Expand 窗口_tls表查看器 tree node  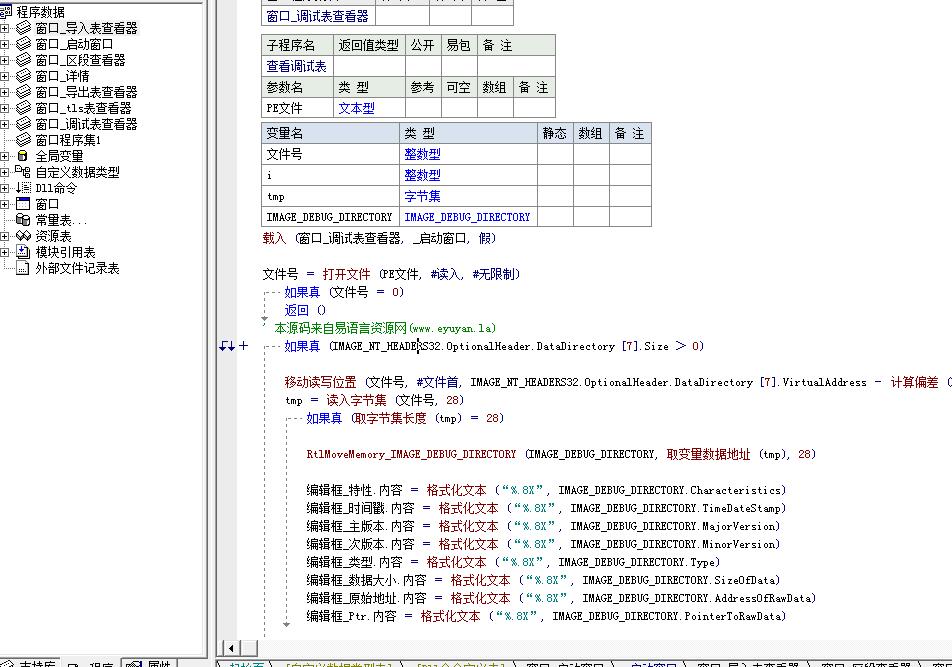[x=4, y=108]
